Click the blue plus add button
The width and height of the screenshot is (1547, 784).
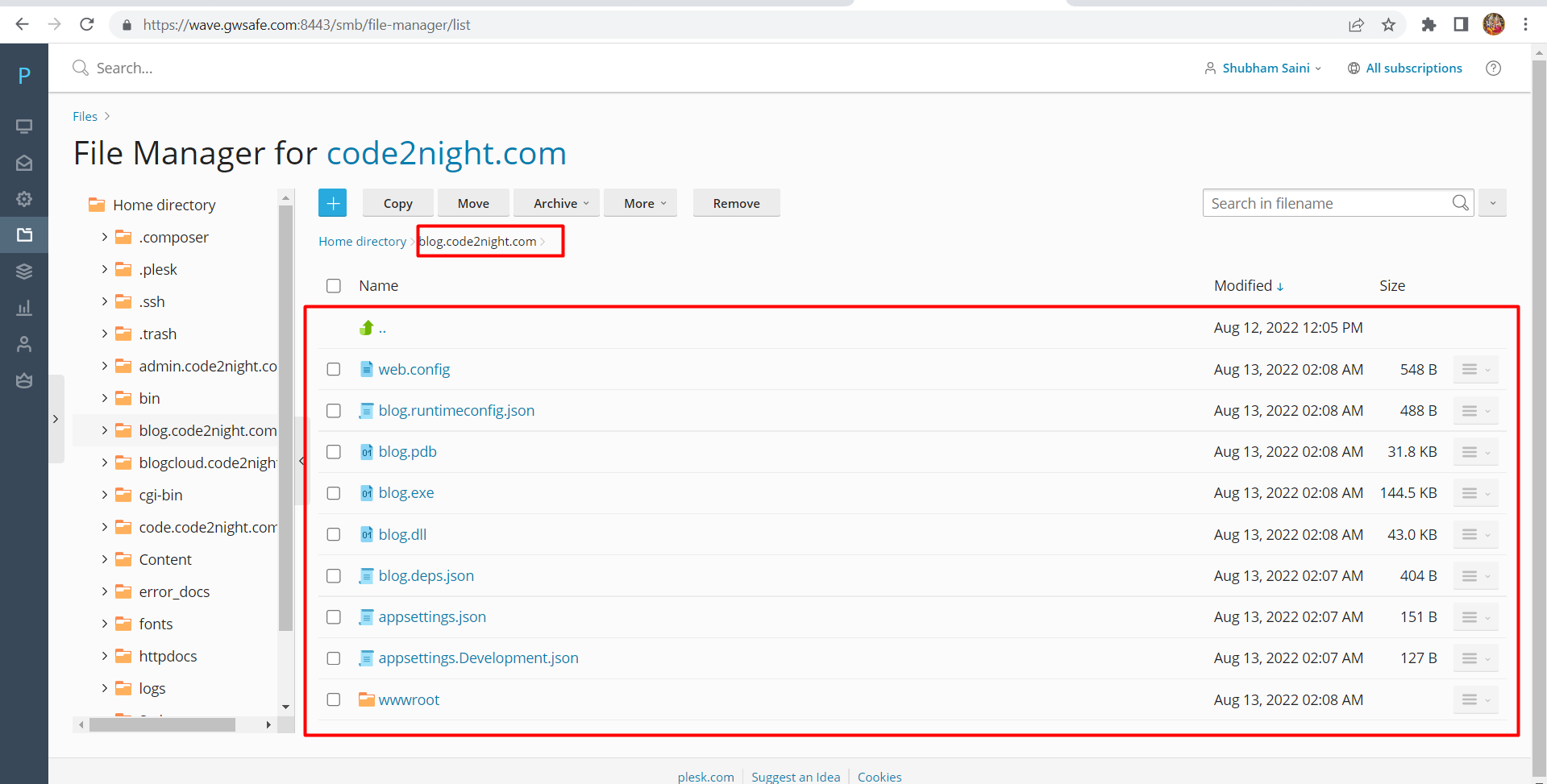pyautogui.click(x=332, y=203)
